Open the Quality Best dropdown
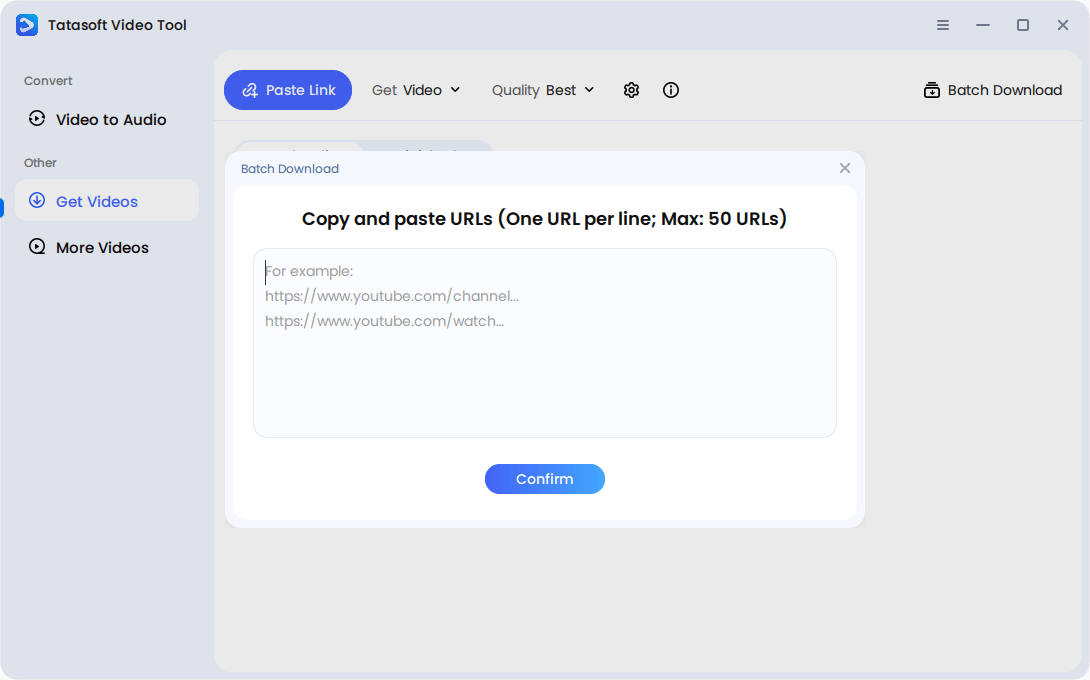Screen dimensions: 1090x680 coord(543,90)
